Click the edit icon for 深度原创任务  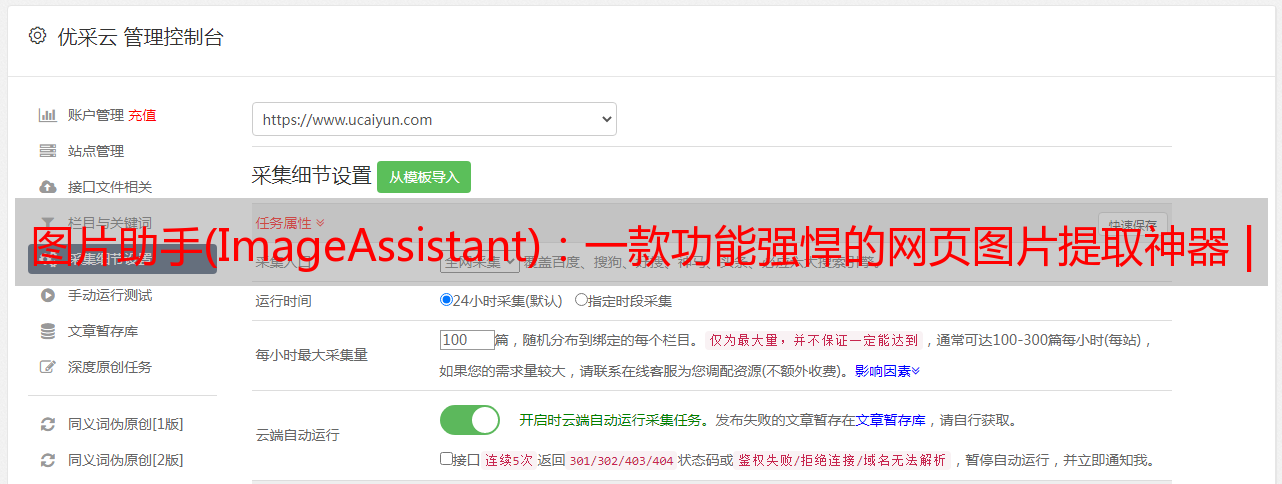tap(47, 367)
